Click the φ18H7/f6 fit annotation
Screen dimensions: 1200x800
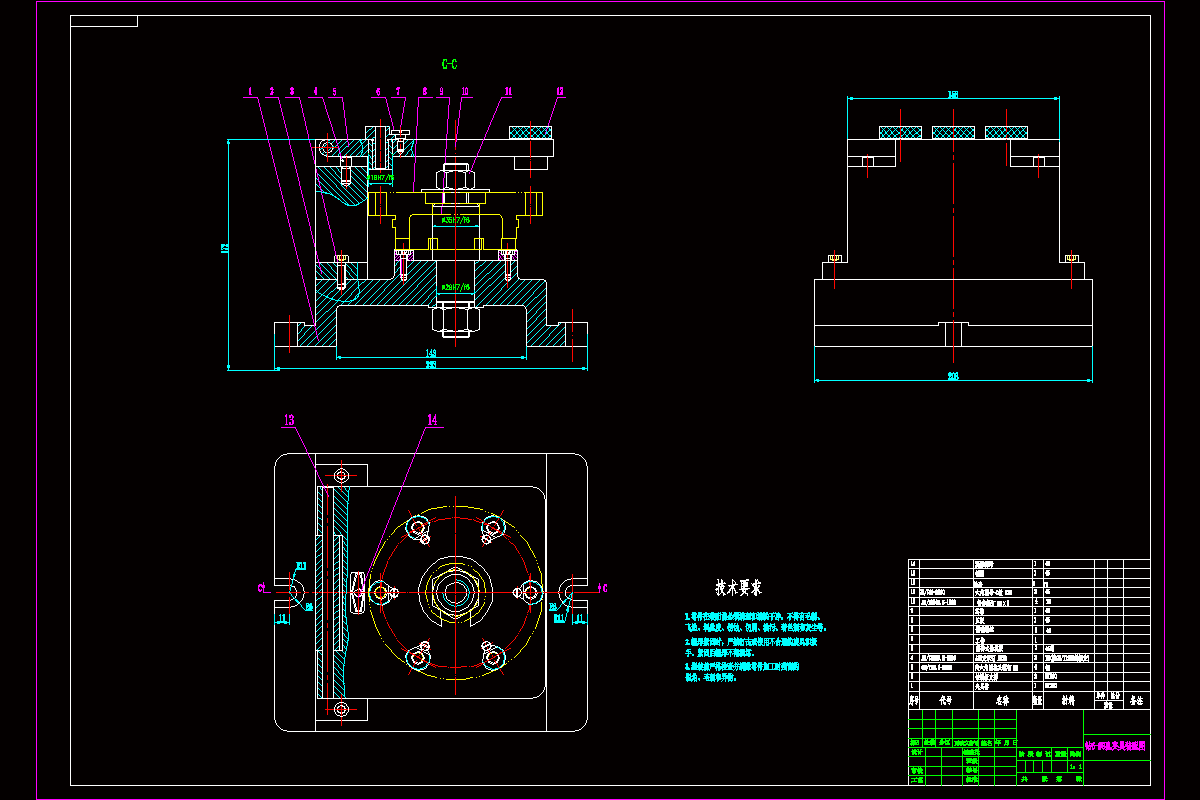tap(383, 178)
